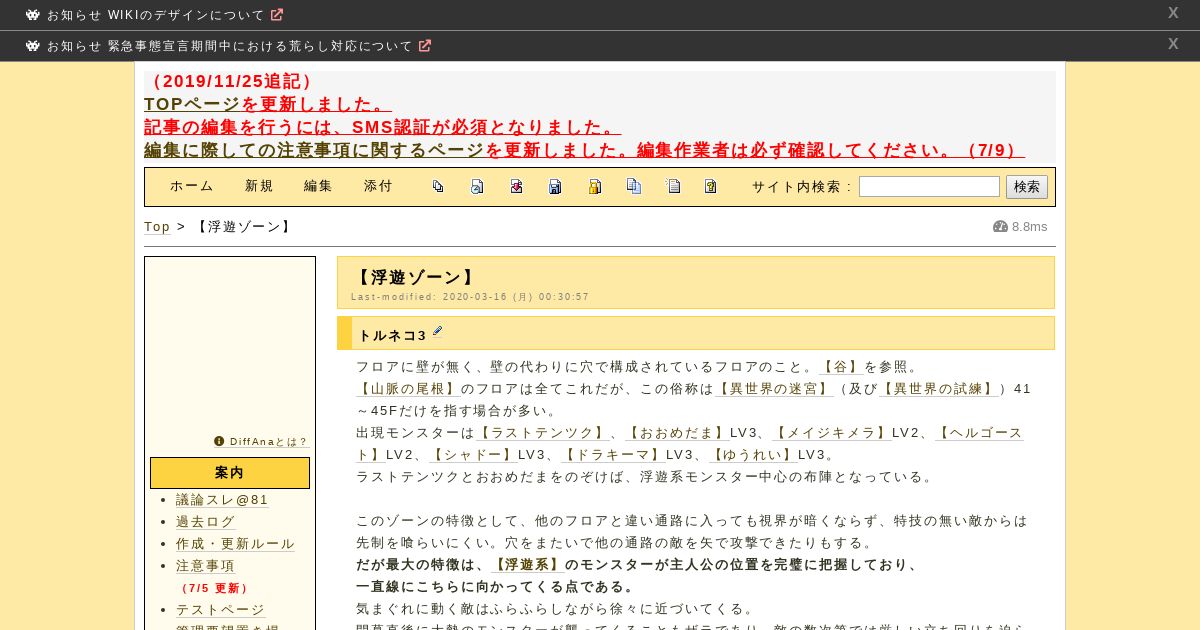The width and height of the screenshot is (1200, 630).
Task: Click the overlapping blue pages icon
Action: (x=634, y=186)
